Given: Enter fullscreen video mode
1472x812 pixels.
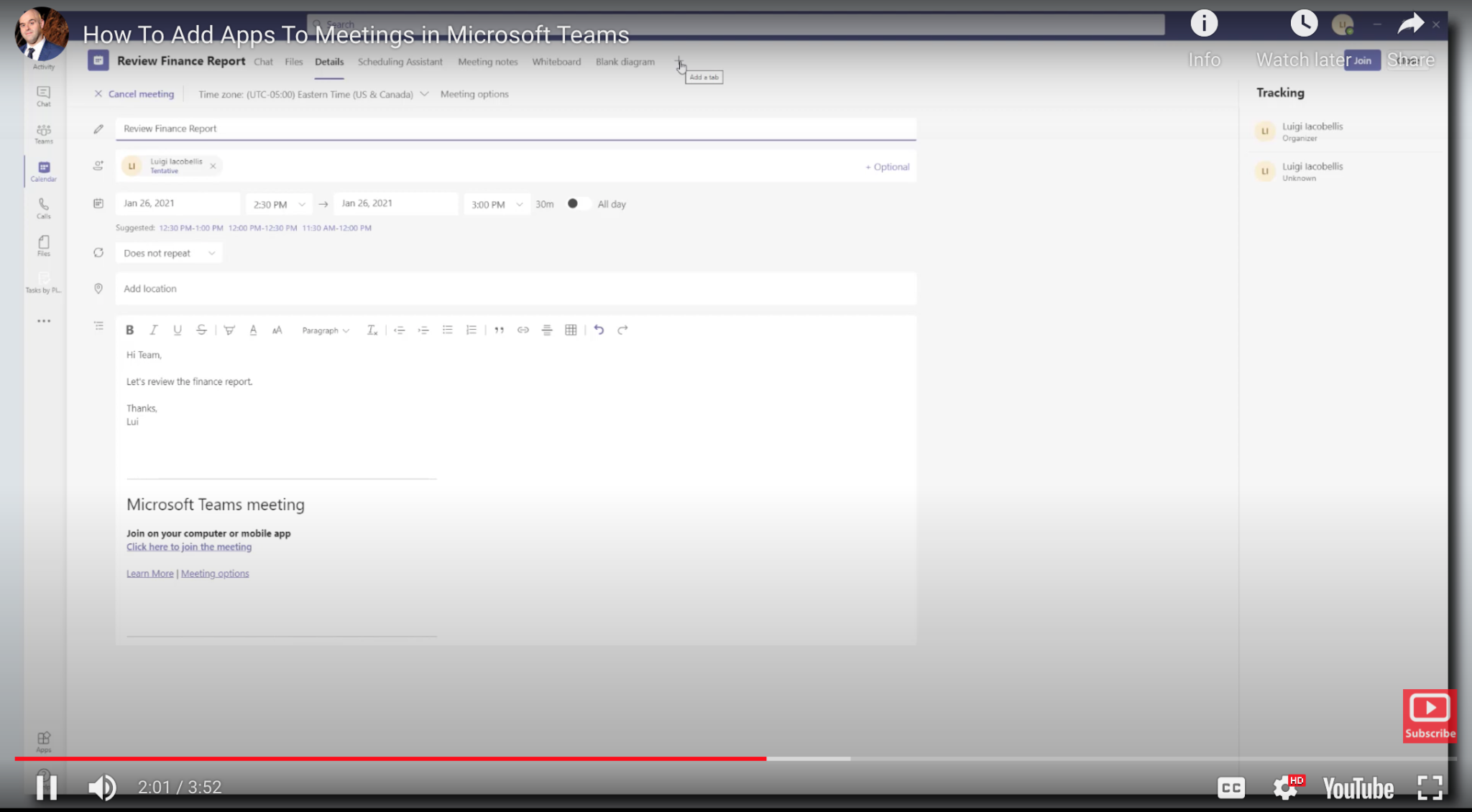Looking at the screenshot, I should (x=1430, y=788).
